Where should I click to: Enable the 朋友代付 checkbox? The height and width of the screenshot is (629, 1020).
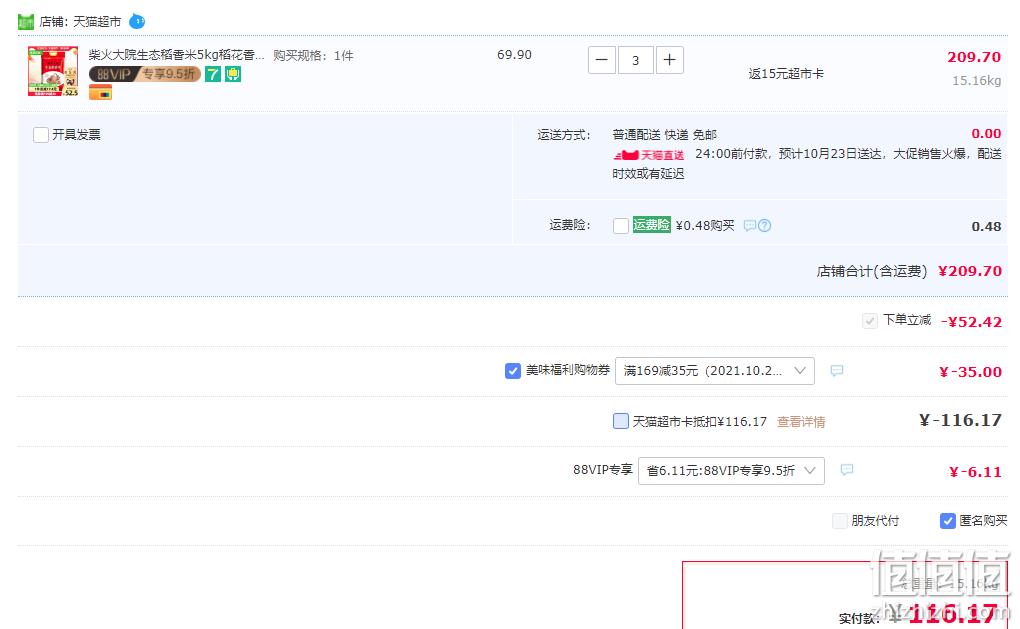840,521
